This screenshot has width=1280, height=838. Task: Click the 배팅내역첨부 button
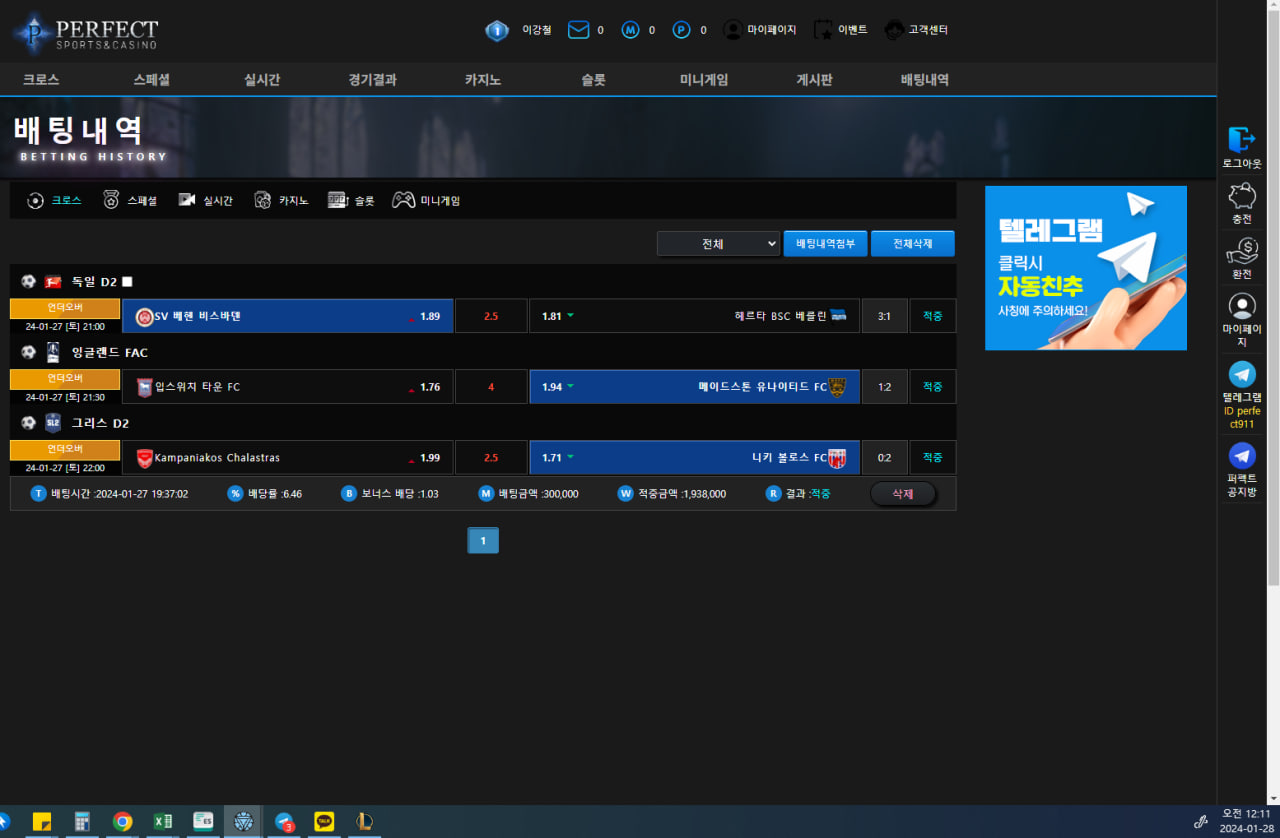[825, 243]
